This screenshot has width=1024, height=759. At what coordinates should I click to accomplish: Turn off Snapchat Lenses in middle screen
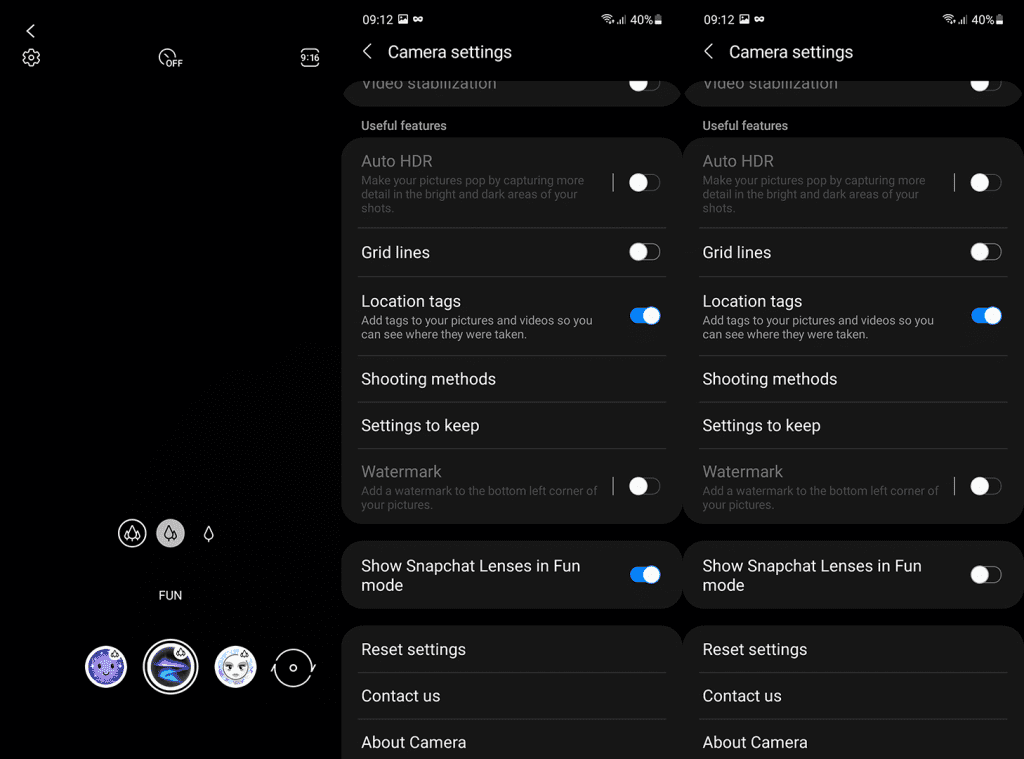tap(645, 575)
